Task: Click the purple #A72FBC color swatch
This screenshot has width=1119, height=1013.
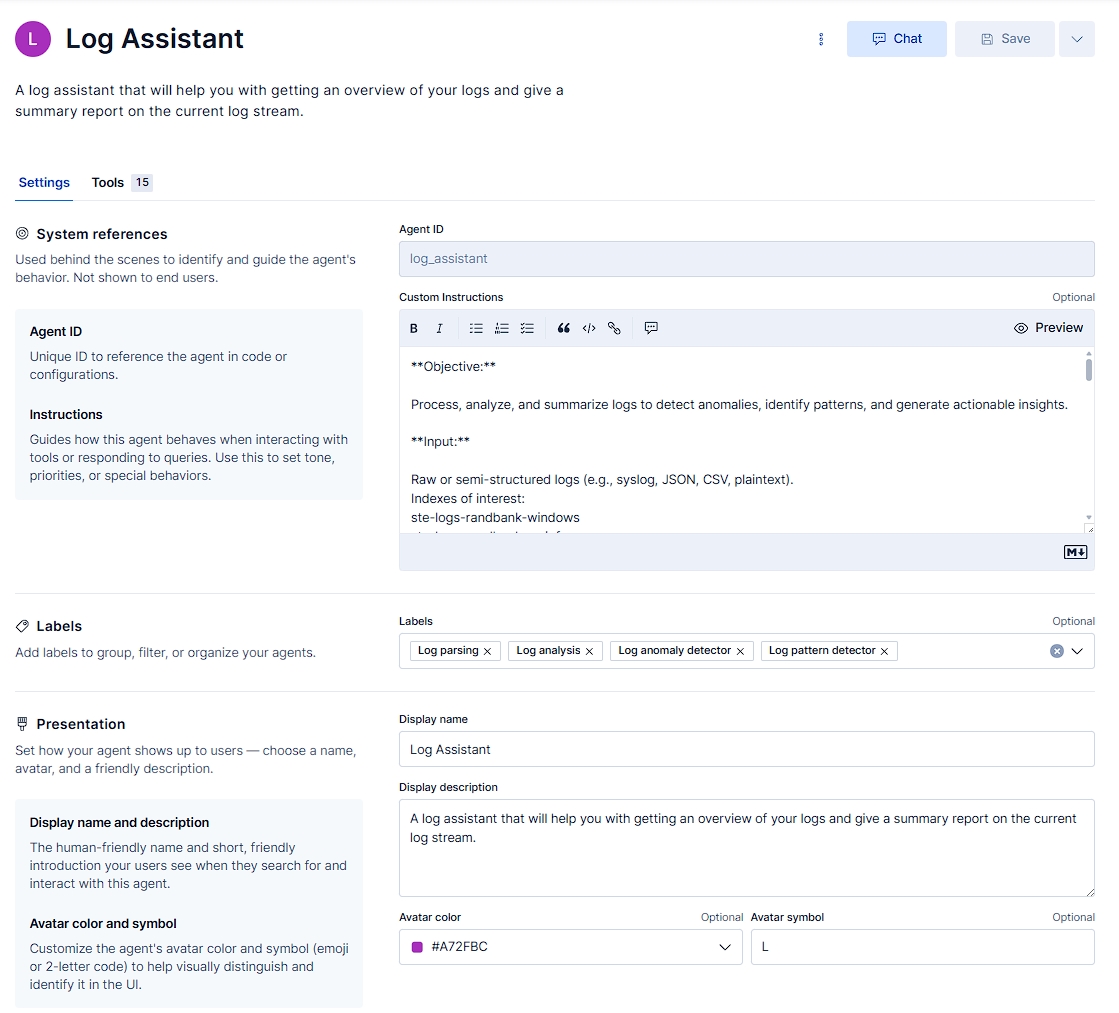Action: pos(417,947)
